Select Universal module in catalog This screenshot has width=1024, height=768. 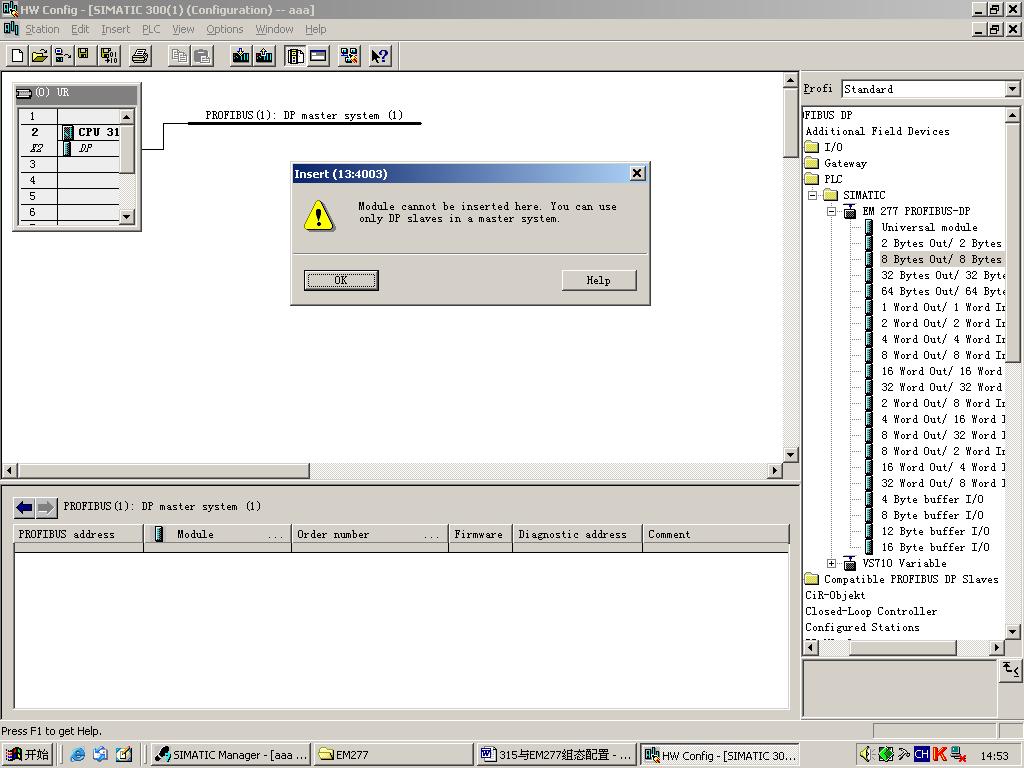pos(929,227)
